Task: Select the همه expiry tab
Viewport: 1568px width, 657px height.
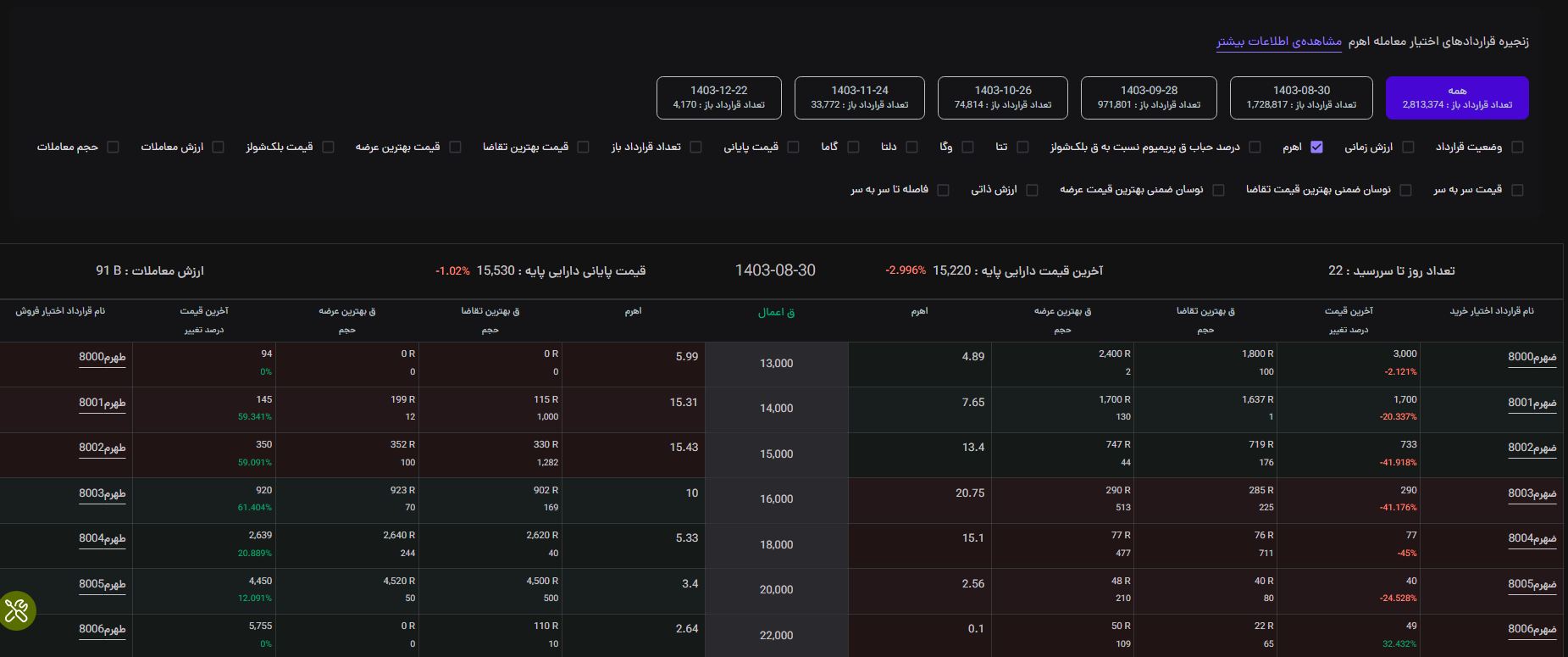Action: (x=1457, y=97)
